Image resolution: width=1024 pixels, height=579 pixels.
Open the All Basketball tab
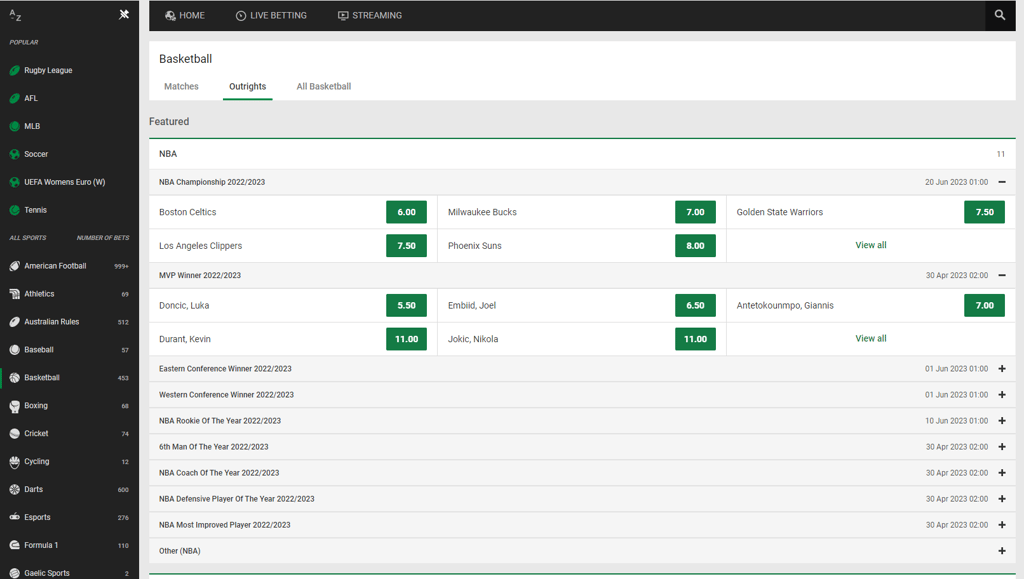pyautogui.click(x=324, y=86)
